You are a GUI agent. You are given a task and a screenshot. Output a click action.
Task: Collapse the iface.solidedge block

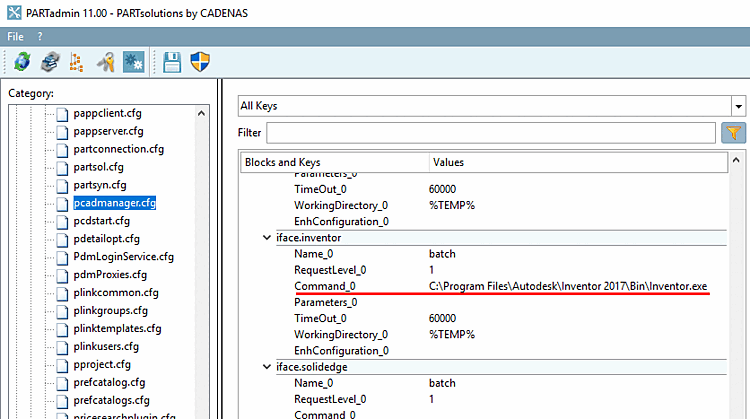(x=266, y=367)
